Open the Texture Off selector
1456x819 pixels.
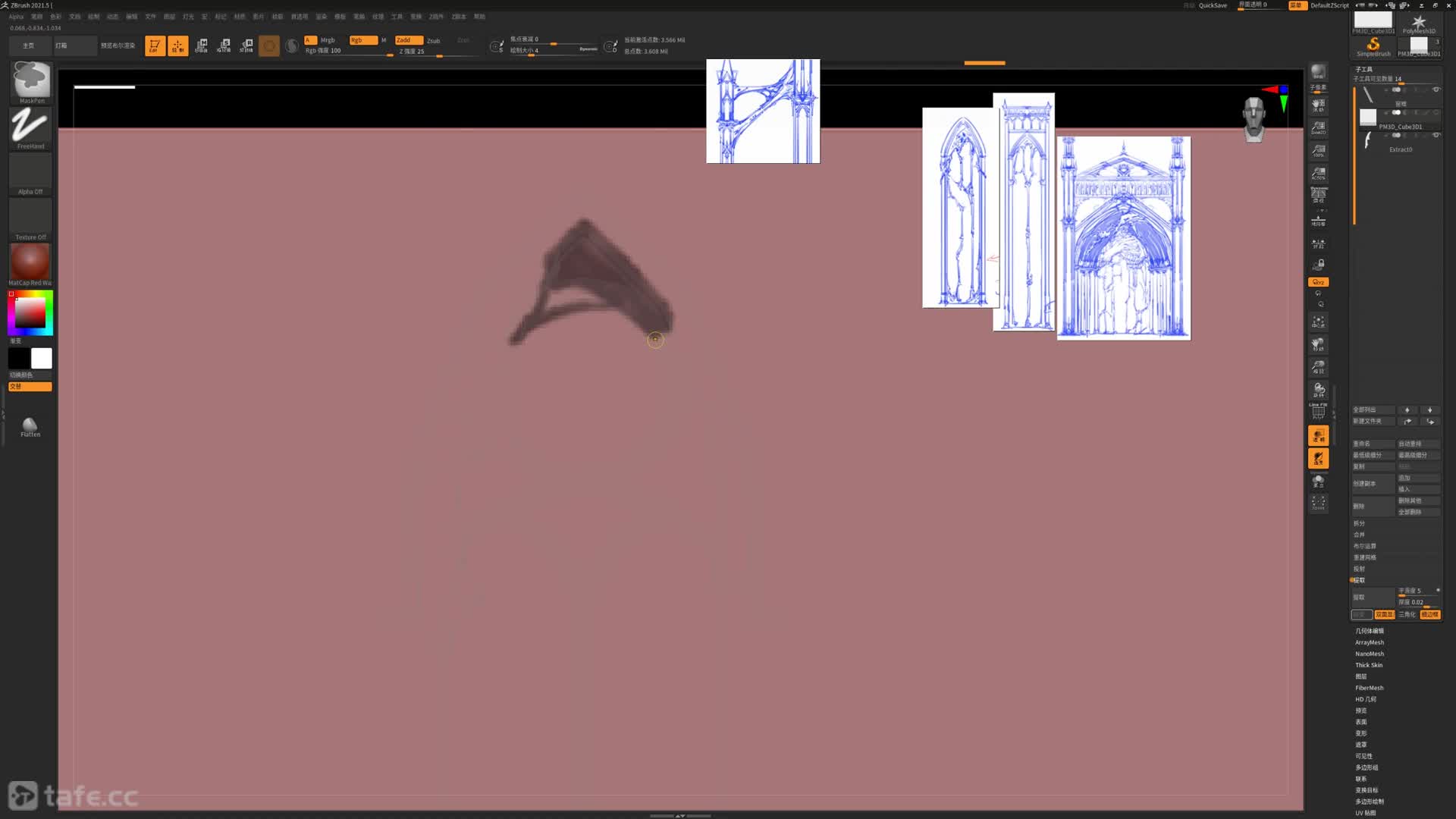point(30,218)
